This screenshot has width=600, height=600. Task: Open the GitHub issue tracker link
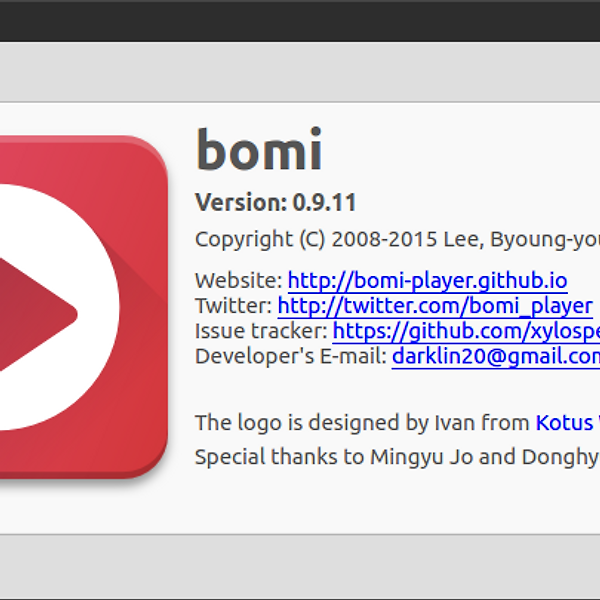466,331
